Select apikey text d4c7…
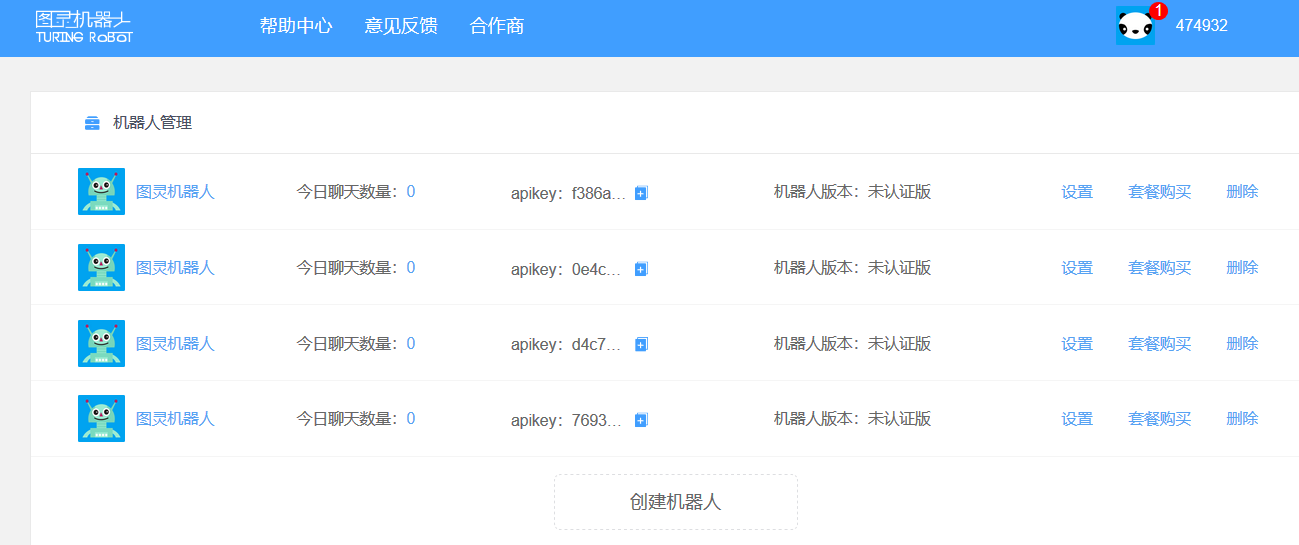 (597, 345)
